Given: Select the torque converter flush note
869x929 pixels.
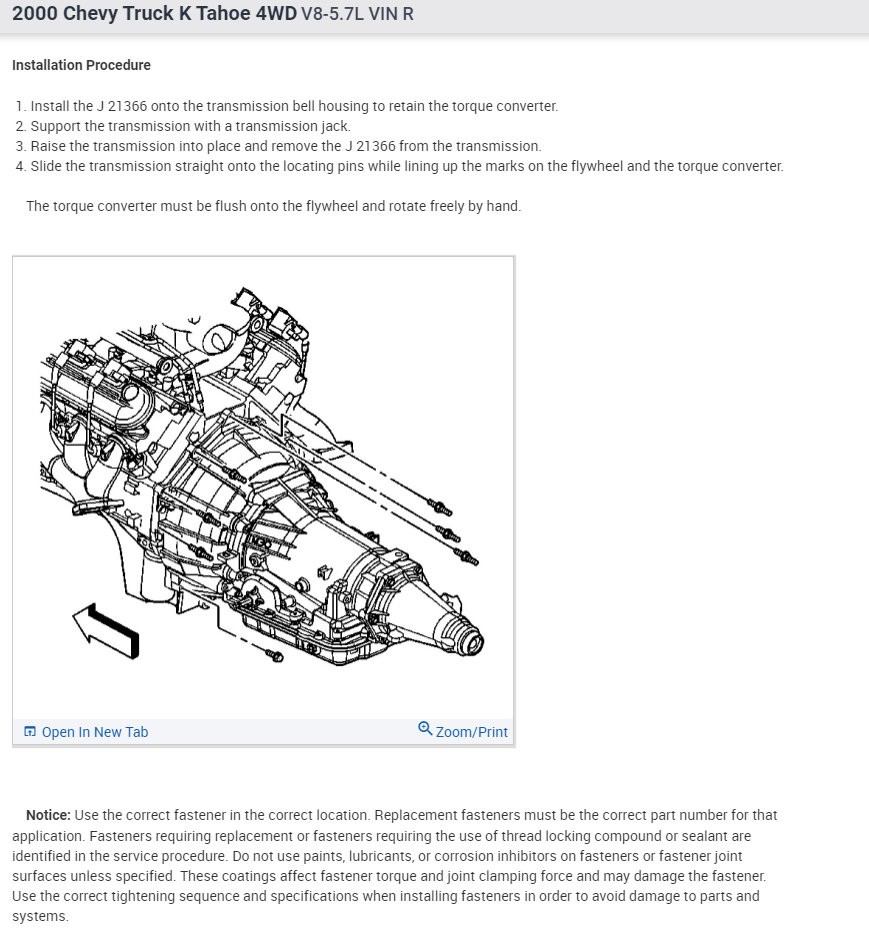Looking at the screenshot, I should [270, 206].
